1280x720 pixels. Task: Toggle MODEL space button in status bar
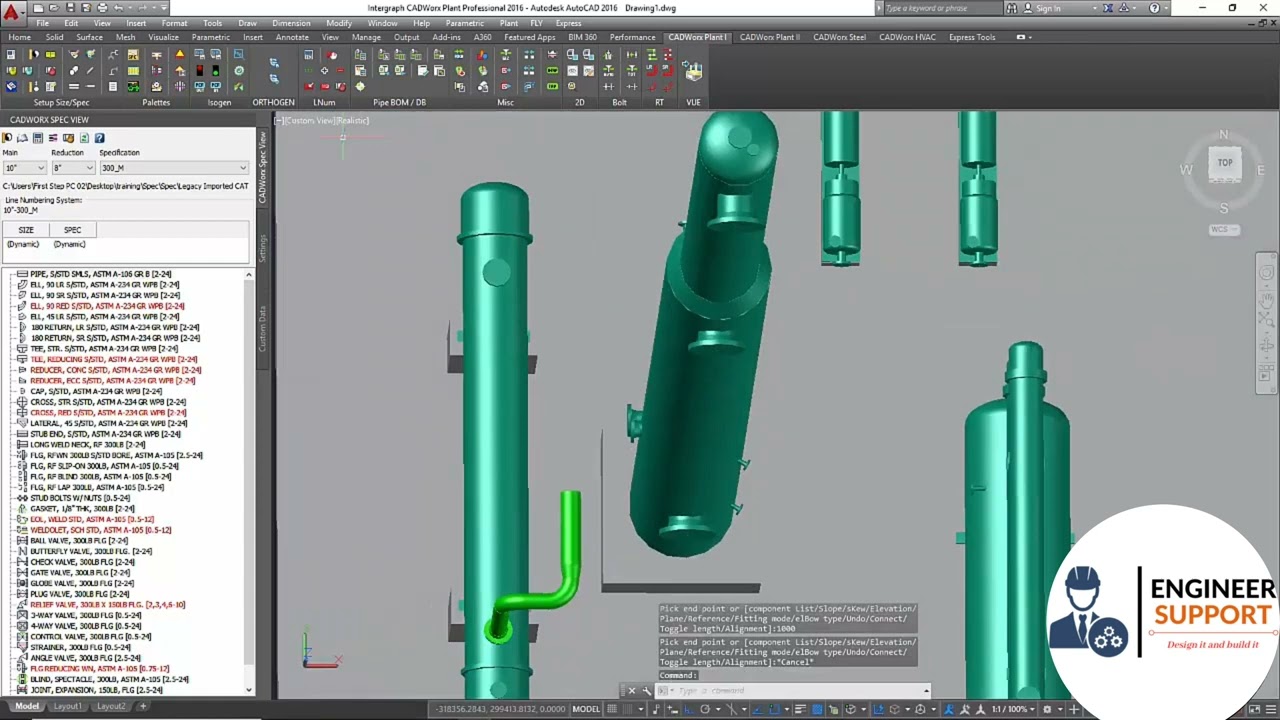point(586,709)
